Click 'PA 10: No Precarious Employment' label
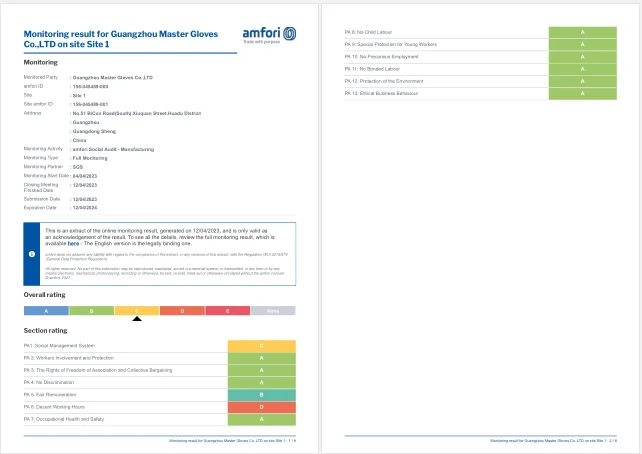 pos(382,57)
